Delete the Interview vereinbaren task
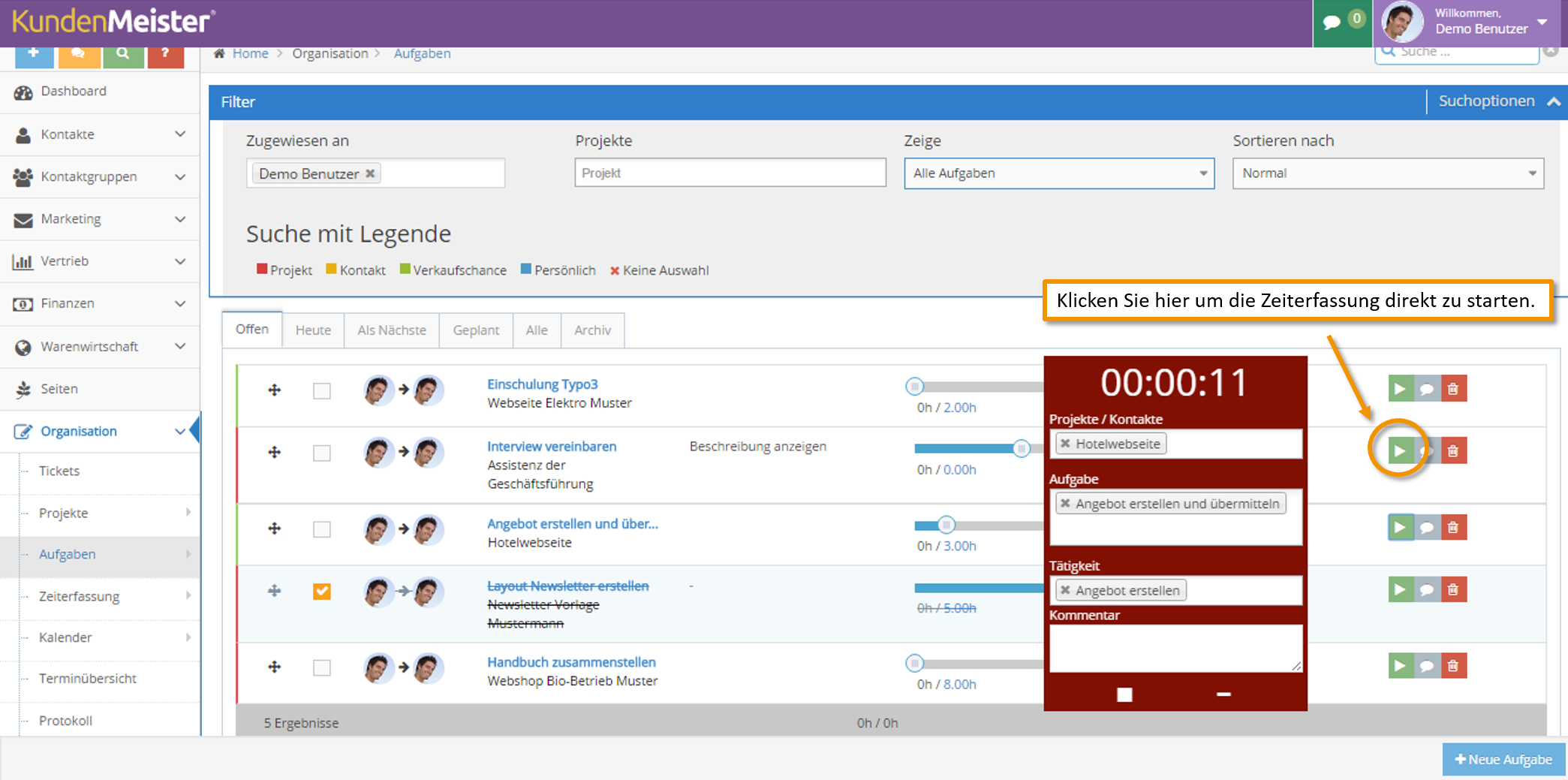Screen dimensions: 1568x780 (x=1453, y=450)
